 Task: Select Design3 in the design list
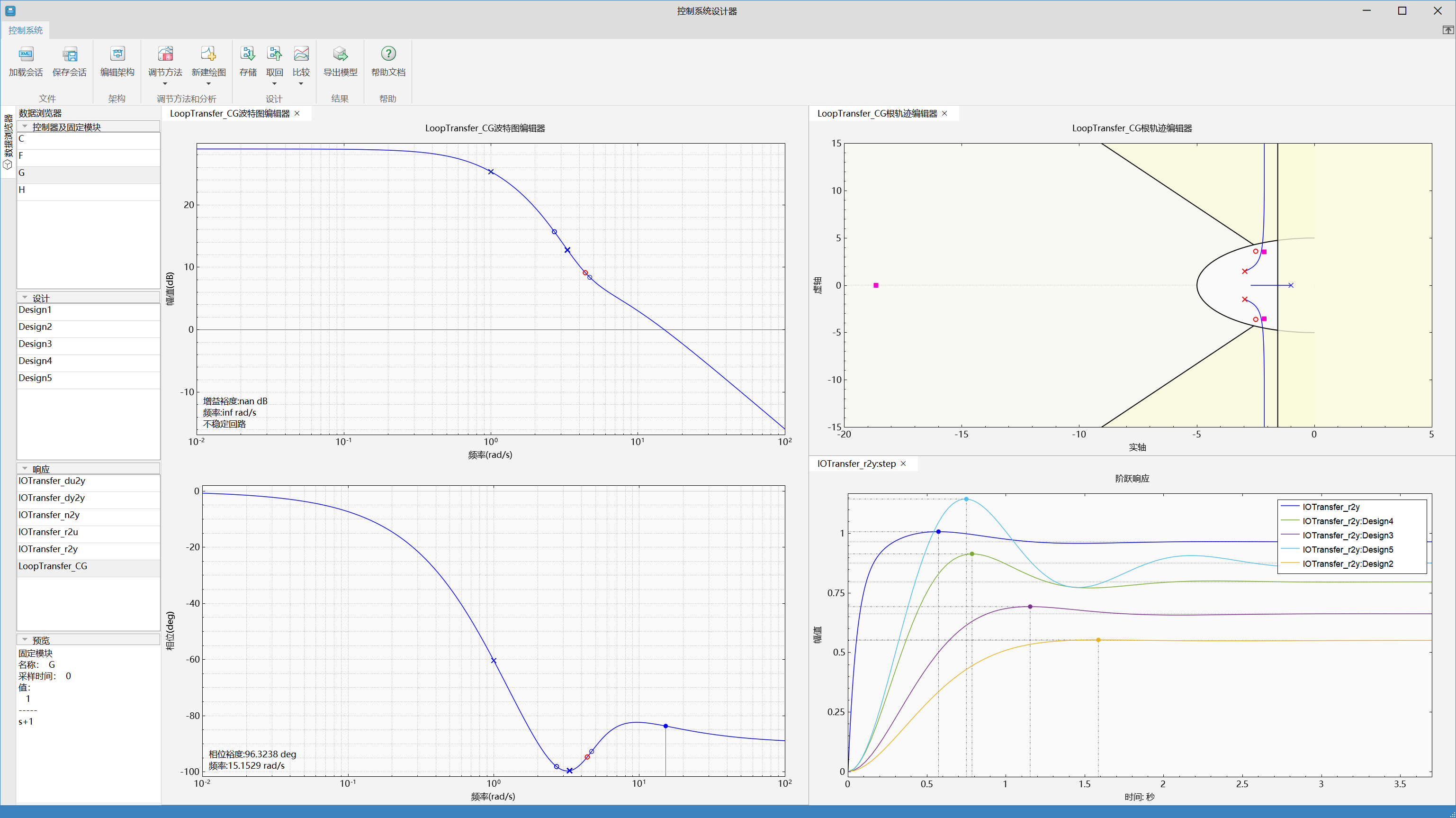(x=35, y=344)
